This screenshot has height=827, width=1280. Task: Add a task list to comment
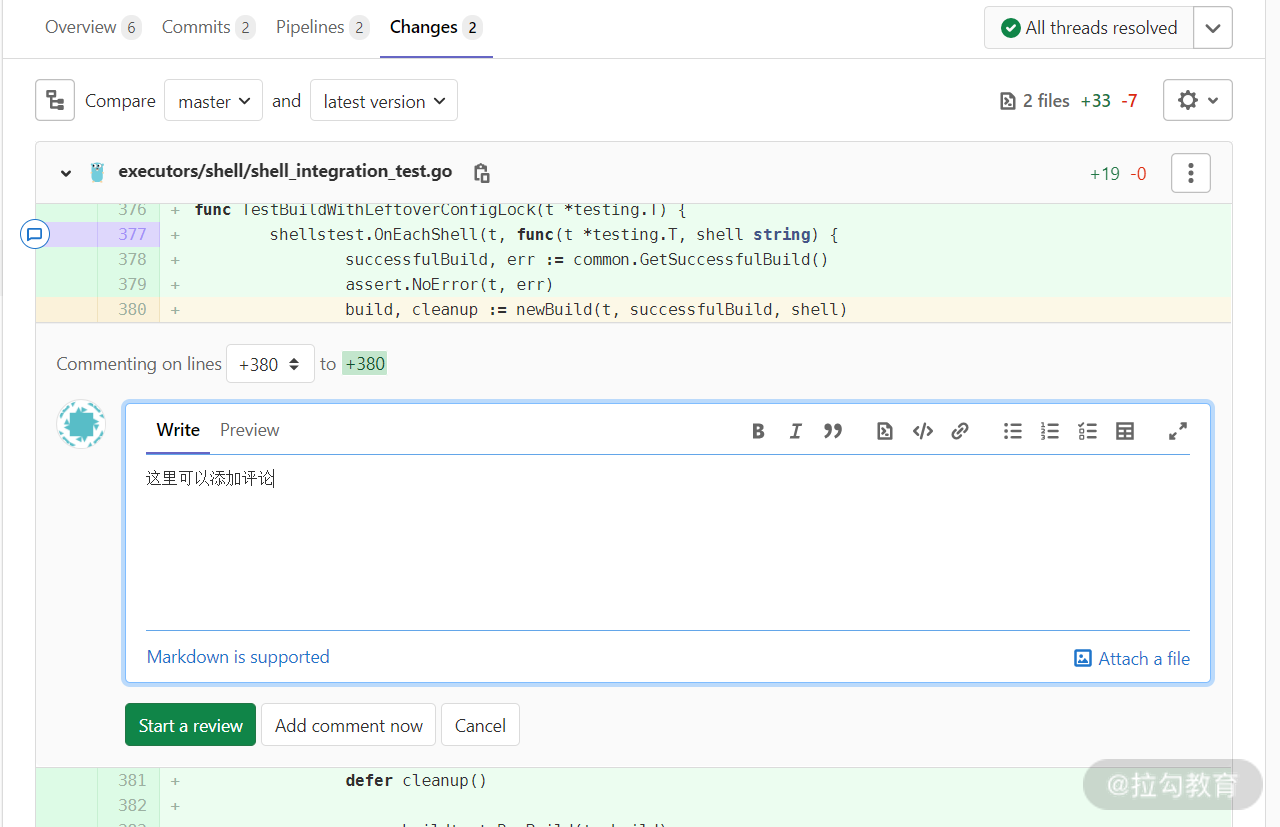[x=1088, y=431]
